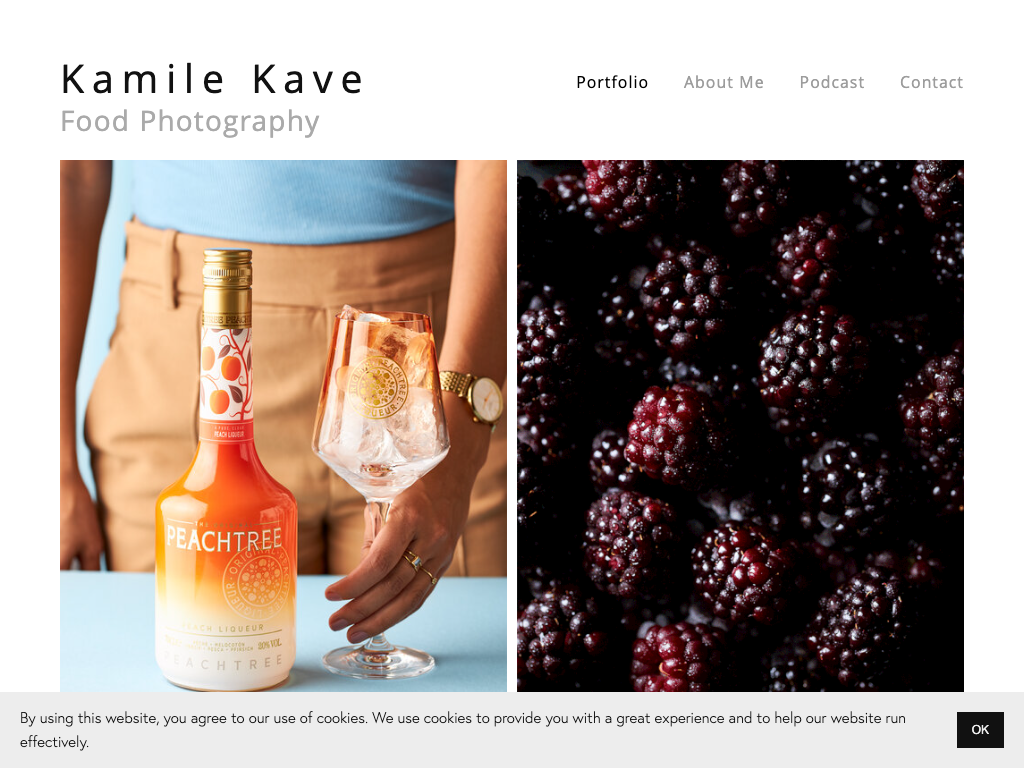The height and width of the screenshot is (768, 1024).
Task: Open the blackberries close-up photo
Action: [741, 426]
